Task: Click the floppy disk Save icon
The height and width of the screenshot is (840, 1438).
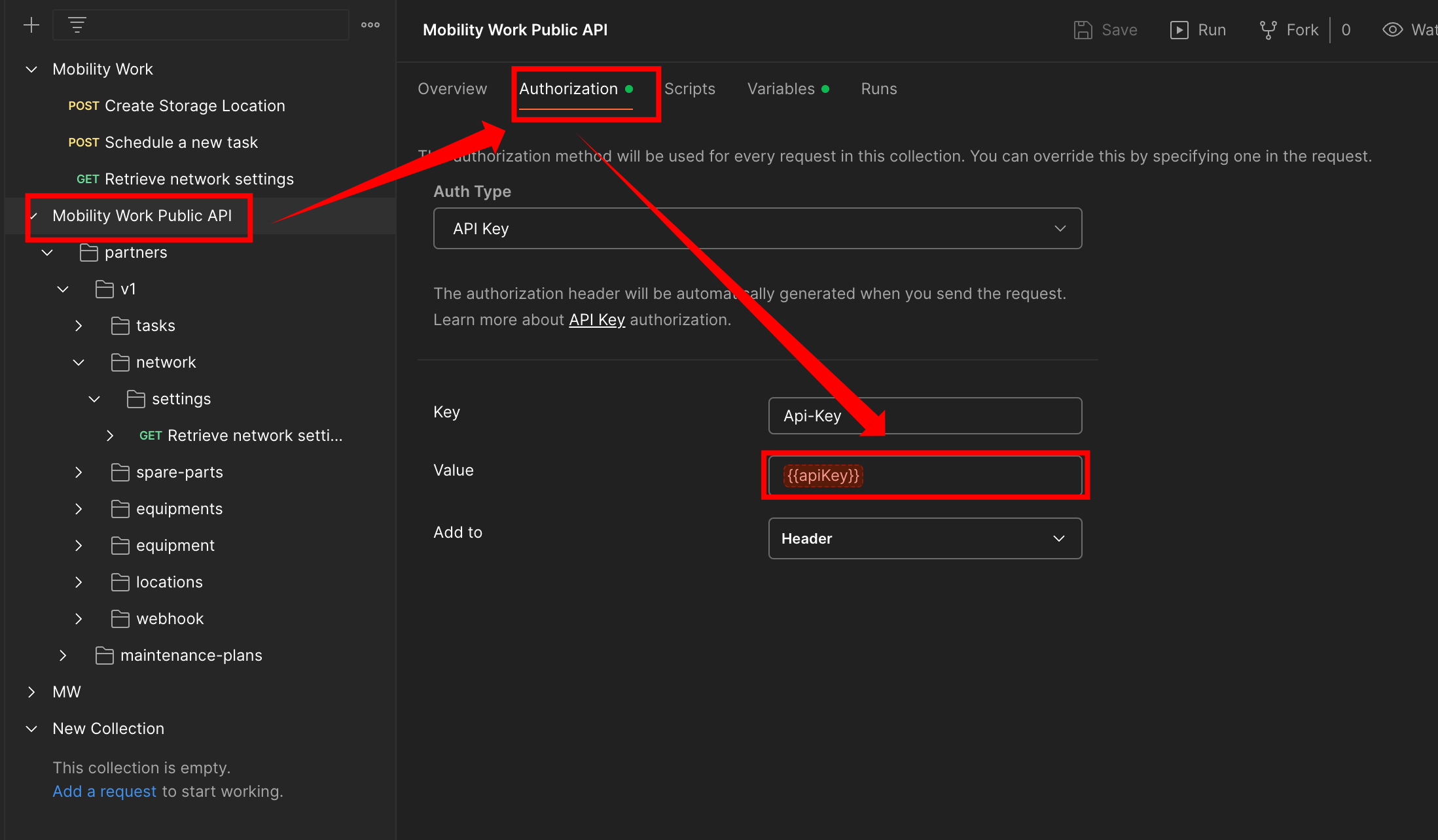Action: pos(1083,30)
